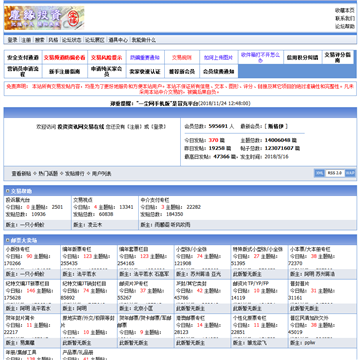The width and height of the screenshot is (360, 360).
Task: Open the 年册/集邮工具 board
Action: click(x=21, y=352)
